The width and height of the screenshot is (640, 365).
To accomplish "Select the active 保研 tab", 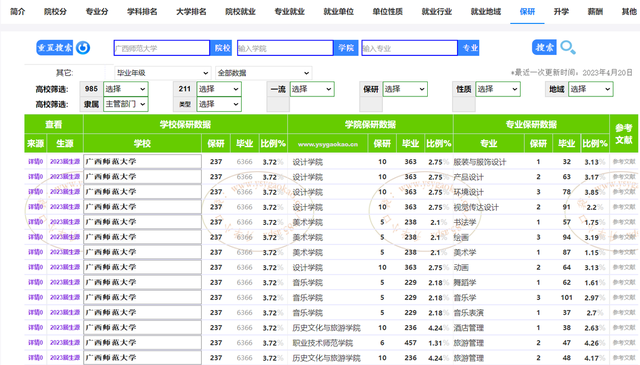I will coord(527,11).
